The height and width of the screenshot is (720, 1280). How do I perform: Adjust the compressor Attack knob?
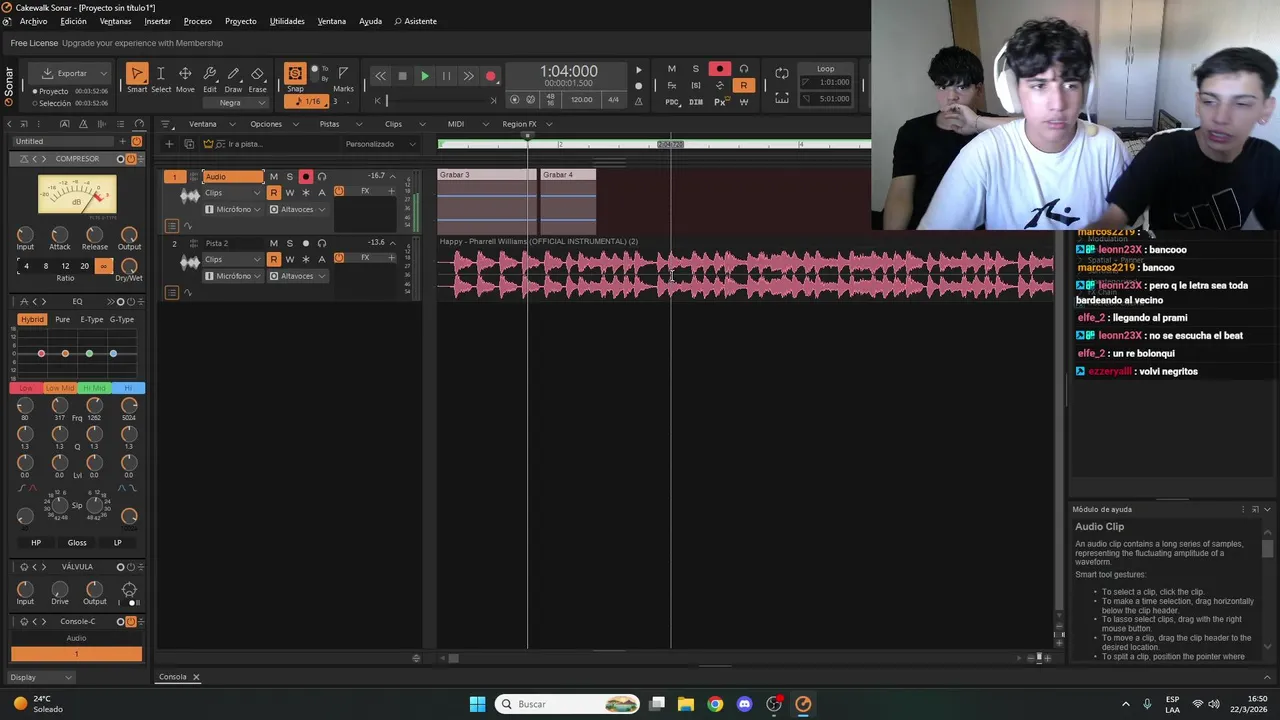point(60,234)
